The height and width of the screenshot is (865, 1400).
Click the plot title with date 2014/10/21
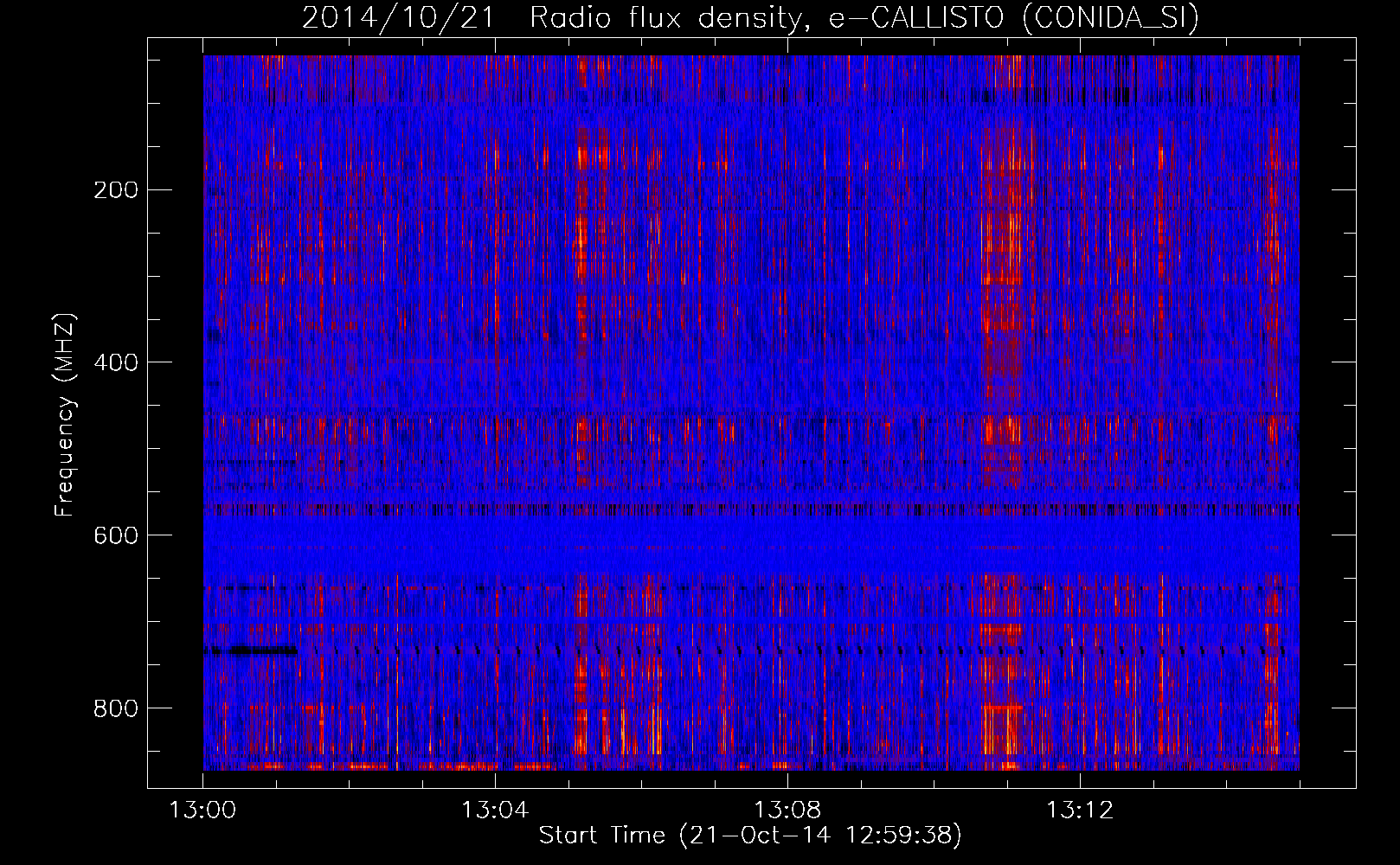click(750, 17)
